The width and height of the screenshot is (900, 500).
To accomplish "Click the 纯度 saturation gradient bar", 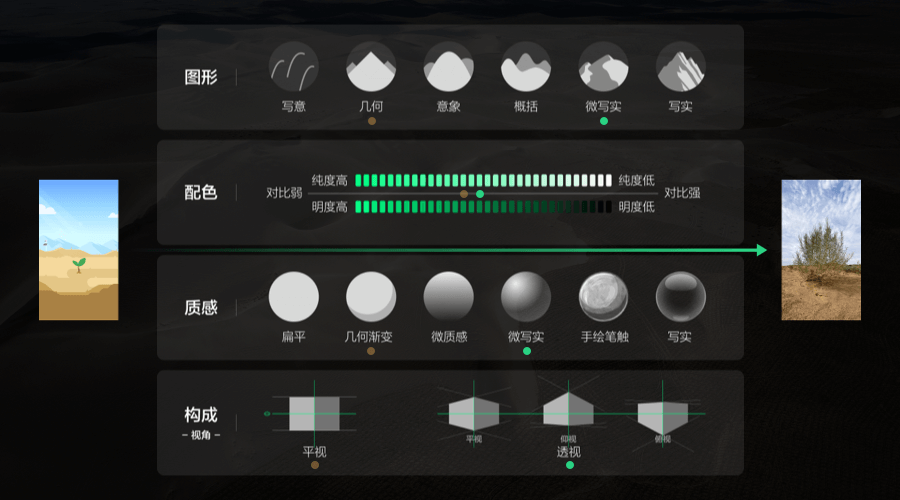I will coord(483,181).
